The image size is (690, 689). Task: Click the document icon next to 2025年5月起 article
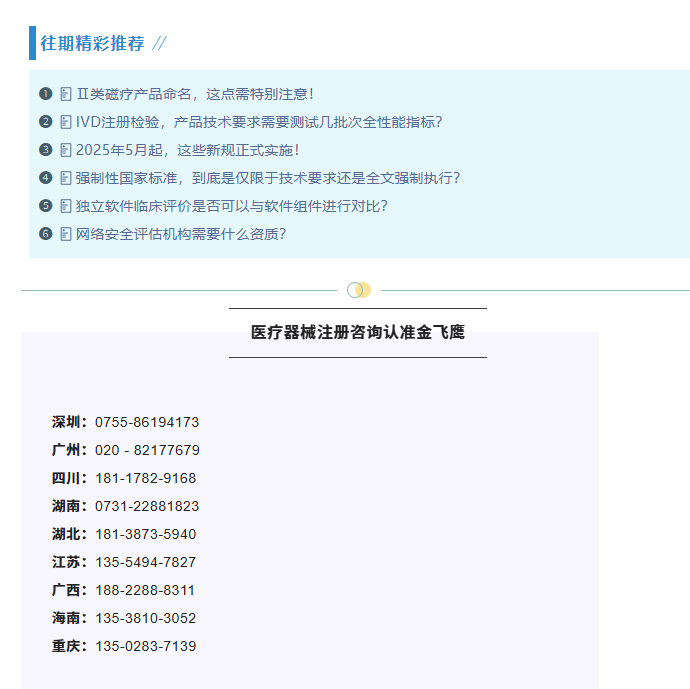click(x=66, y=150)
